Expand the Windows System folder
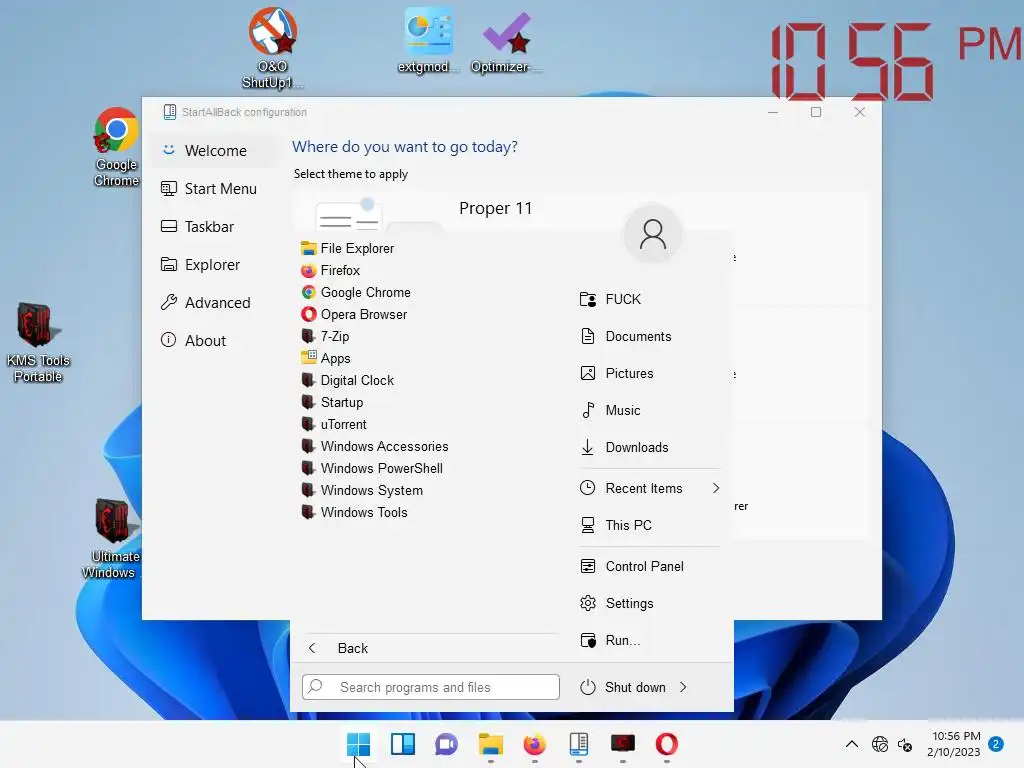Screen dimensions: 1024x768 362,490
